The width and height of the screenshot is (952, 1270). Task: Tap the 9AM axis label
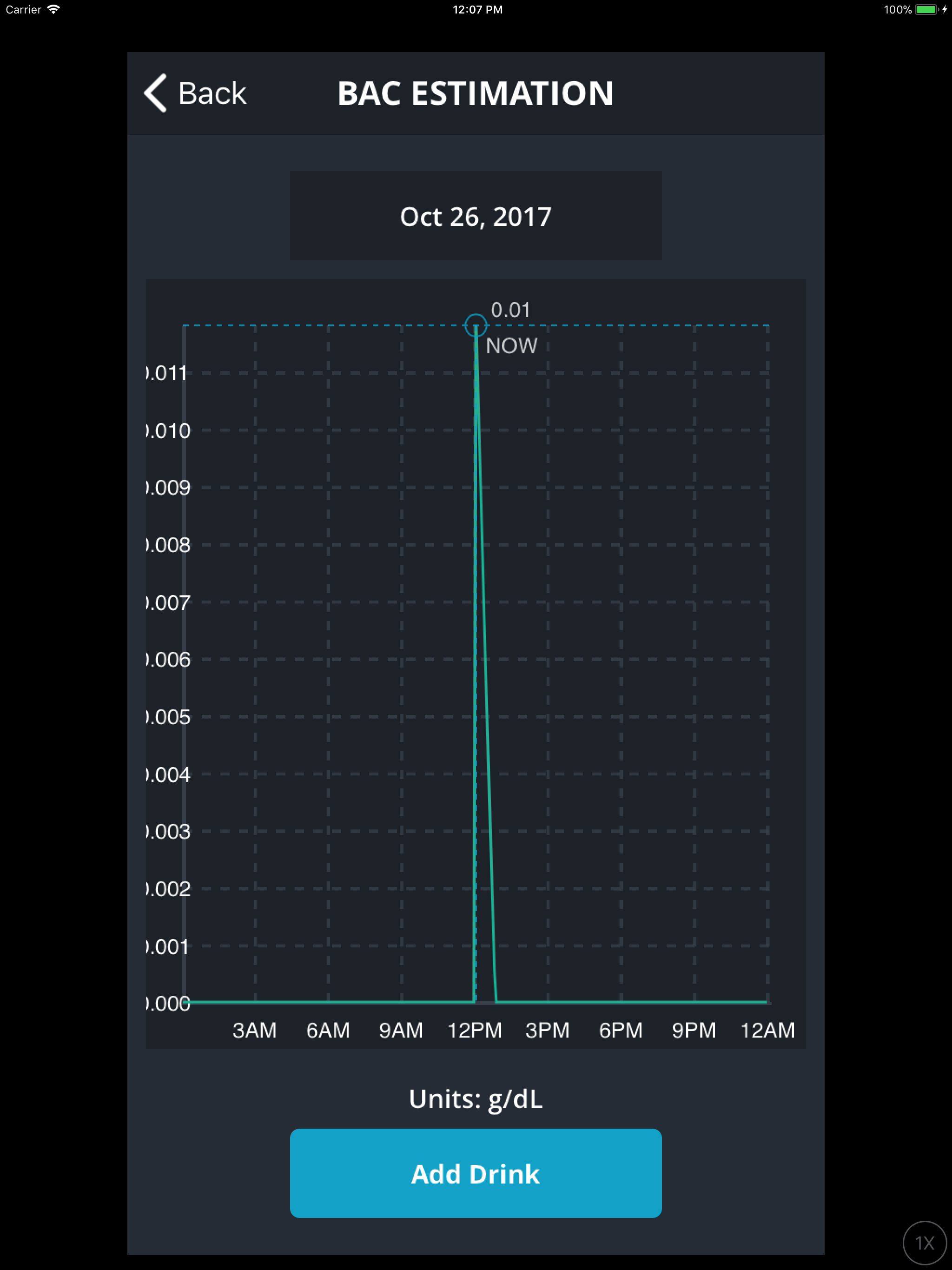[x=401, y=1030]
